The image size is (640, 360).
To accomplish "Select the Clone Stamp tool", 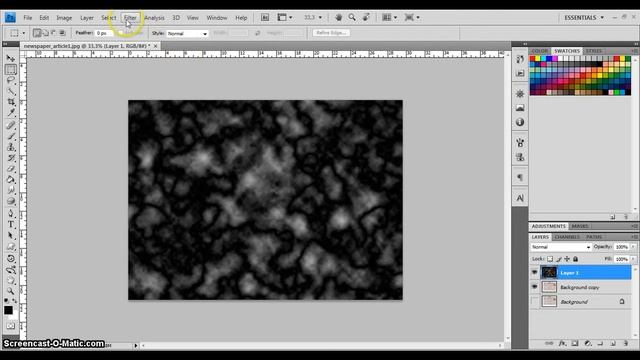I will click(11, 147).
